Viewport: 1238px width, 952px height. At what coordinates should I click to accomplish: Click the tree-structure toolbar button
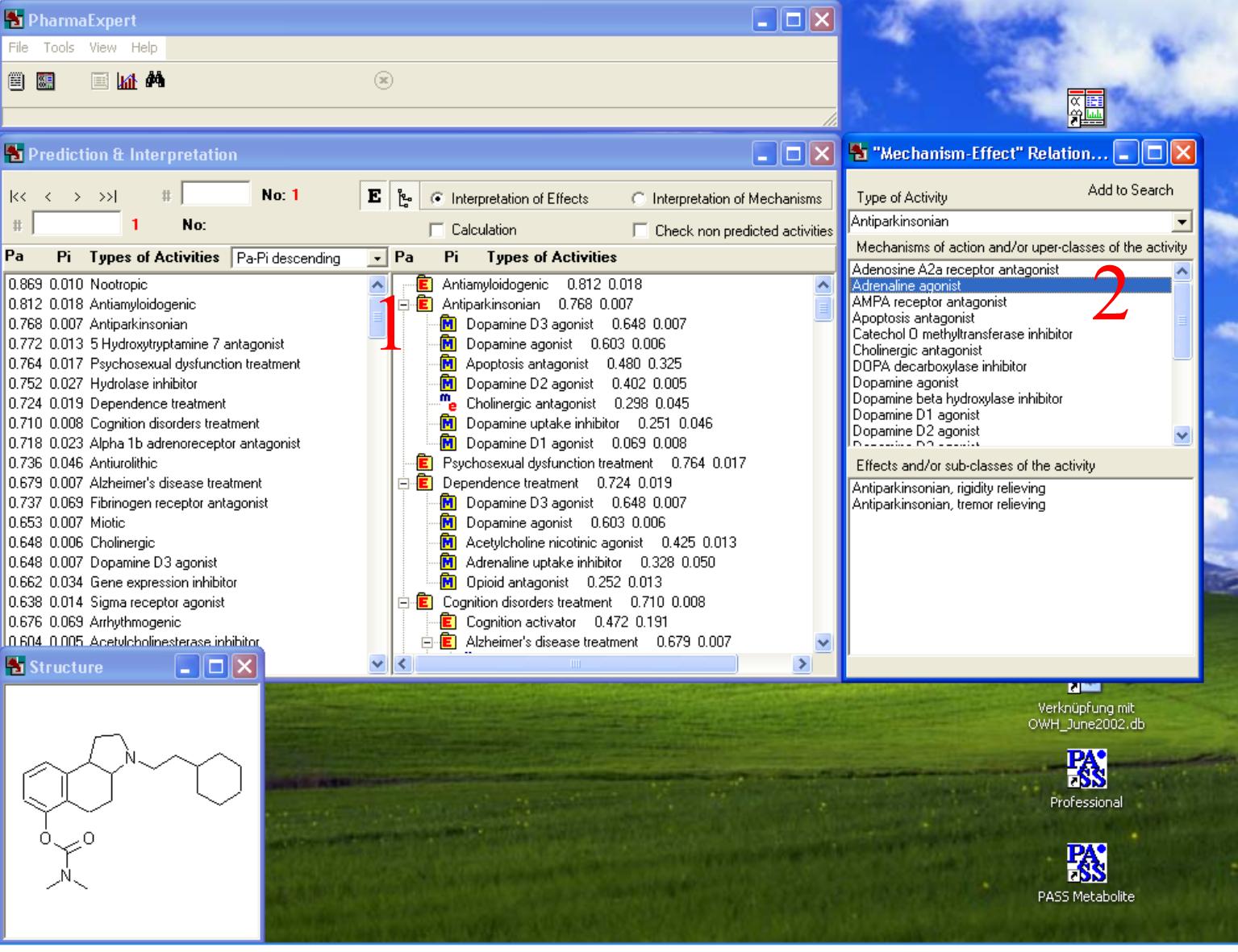405,197
